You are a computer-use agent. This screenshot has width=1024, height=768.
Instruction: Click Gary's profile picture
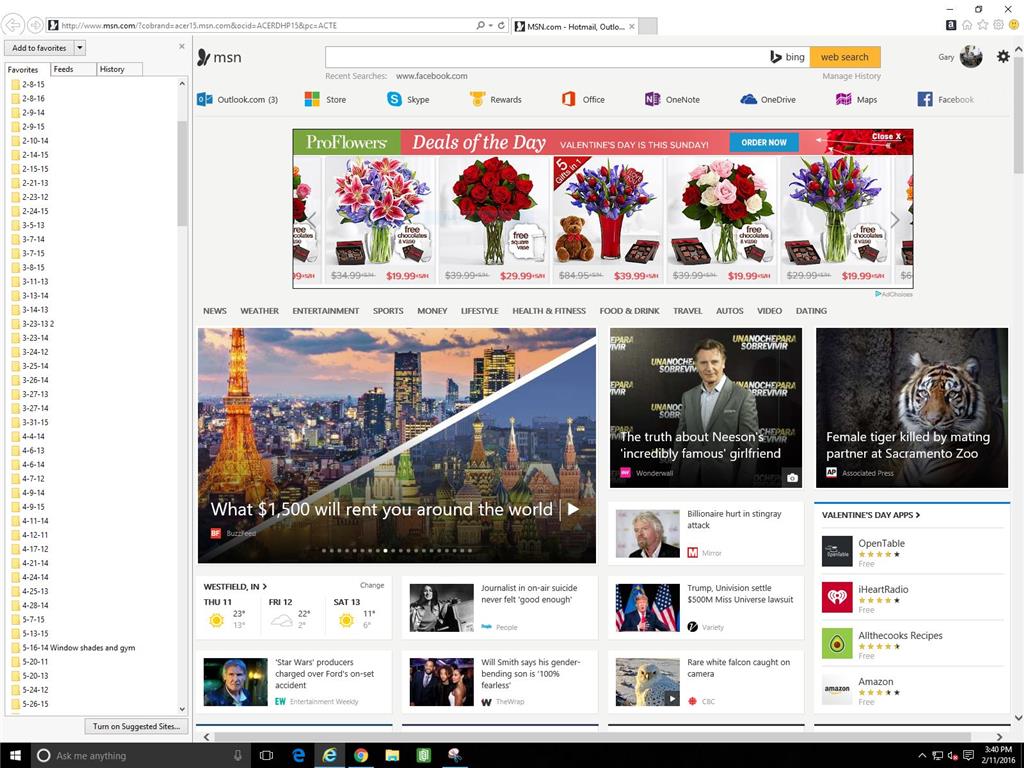(971, 57)
